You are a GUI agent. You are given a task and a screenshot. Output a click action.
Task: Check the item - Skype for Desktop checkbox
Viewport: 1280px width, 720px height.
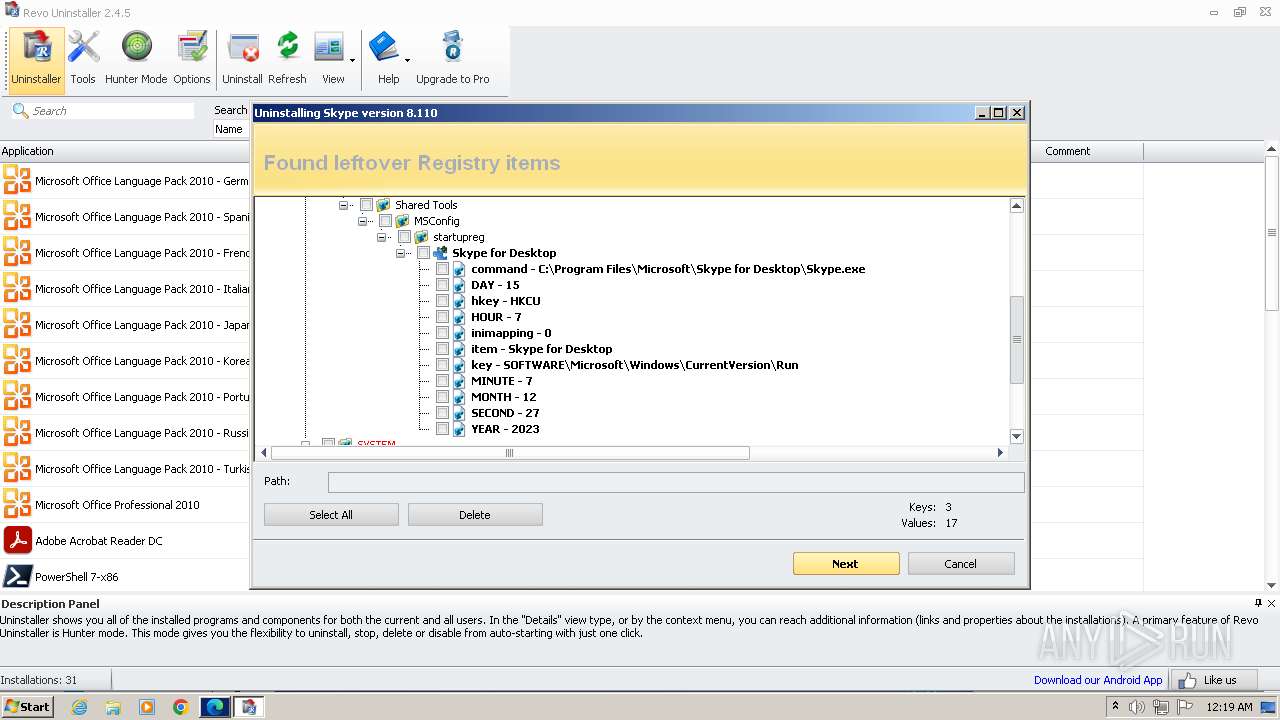click(442, 349)
